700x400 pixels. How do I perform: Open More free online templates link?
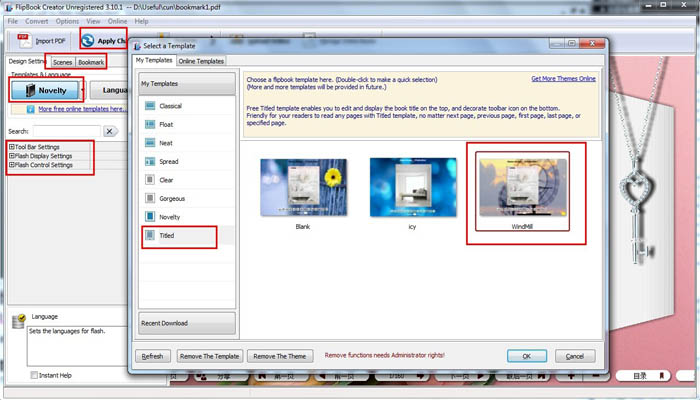click(x=82, y=109)
